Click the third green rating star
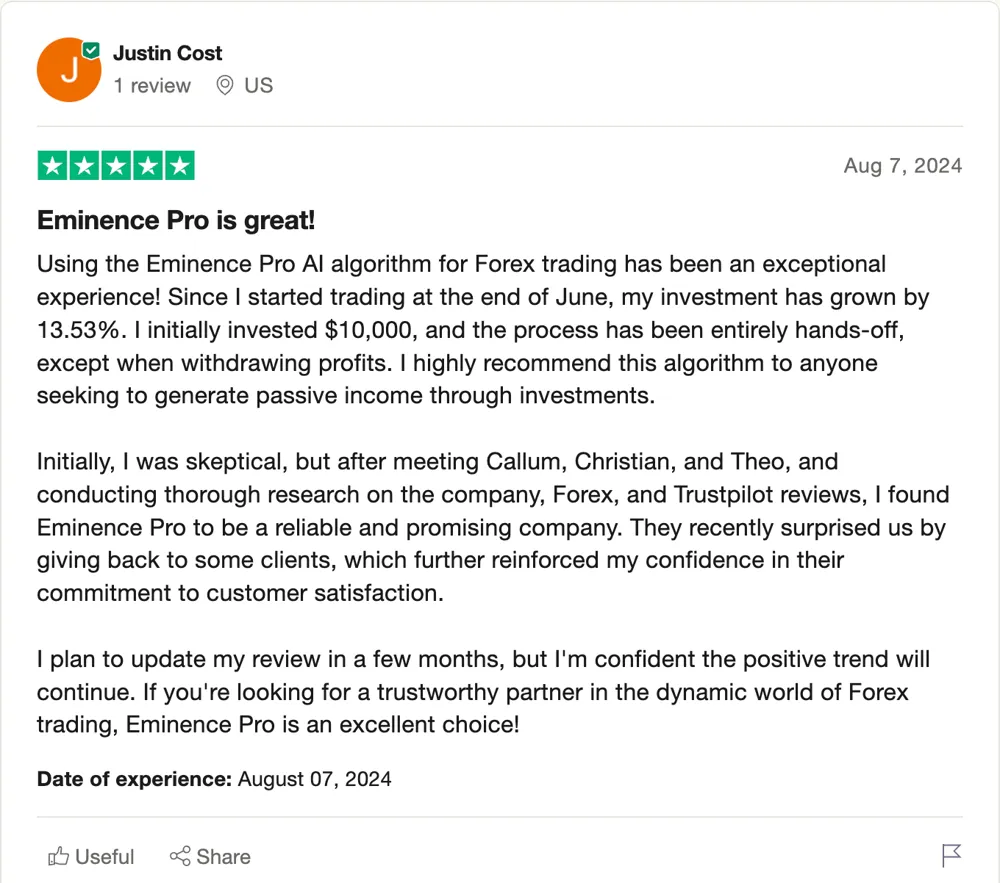The width and height of the screenshot is (1000, 883). pos(116,166)
